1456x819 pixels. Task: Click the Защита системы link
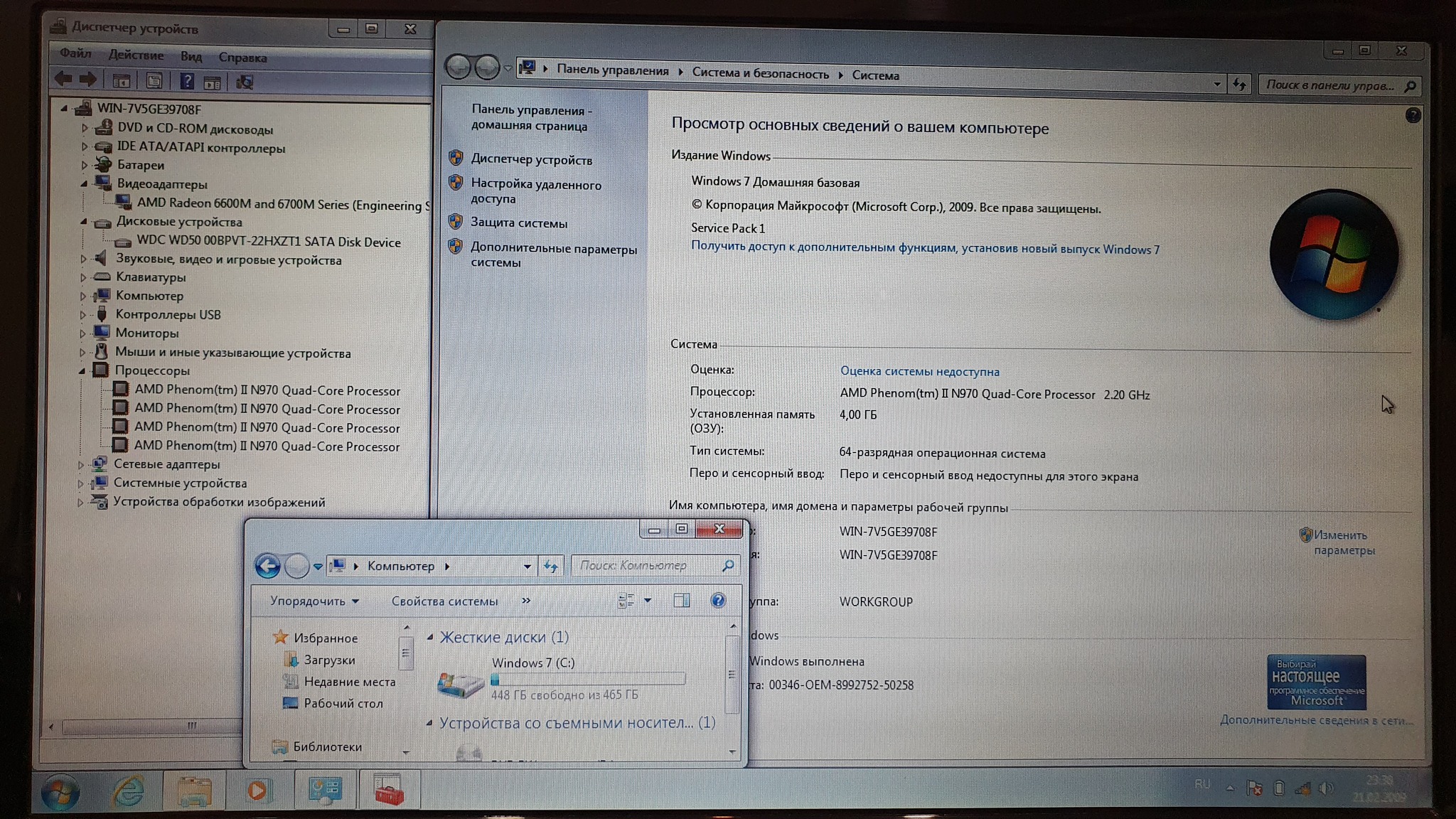coord(519,223)
